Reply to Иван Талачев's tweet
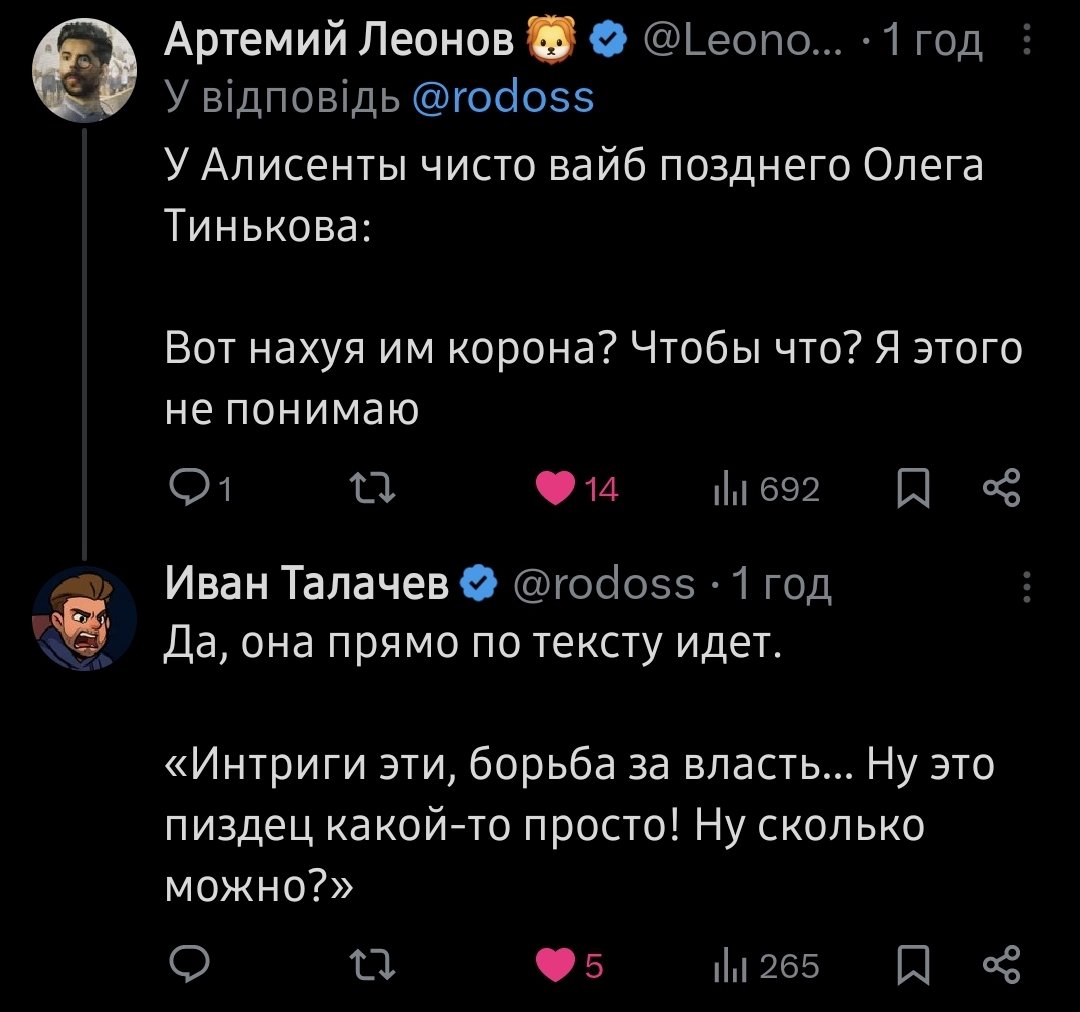 pyautogui.click(x=188, y=965)
